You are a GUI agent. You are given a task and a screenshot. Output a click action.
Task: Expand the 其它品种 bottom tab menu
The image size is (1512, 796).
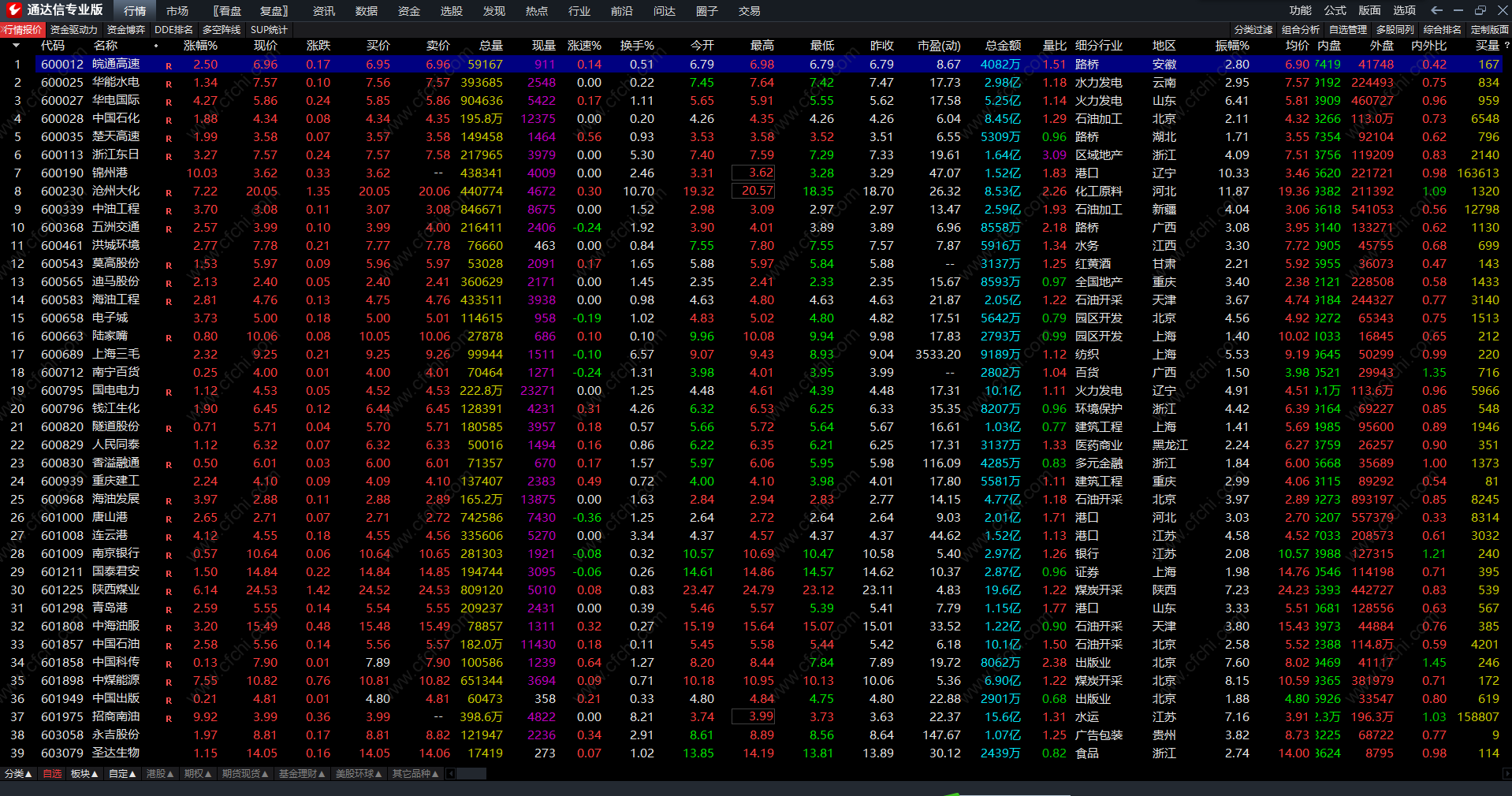[415, 774]
